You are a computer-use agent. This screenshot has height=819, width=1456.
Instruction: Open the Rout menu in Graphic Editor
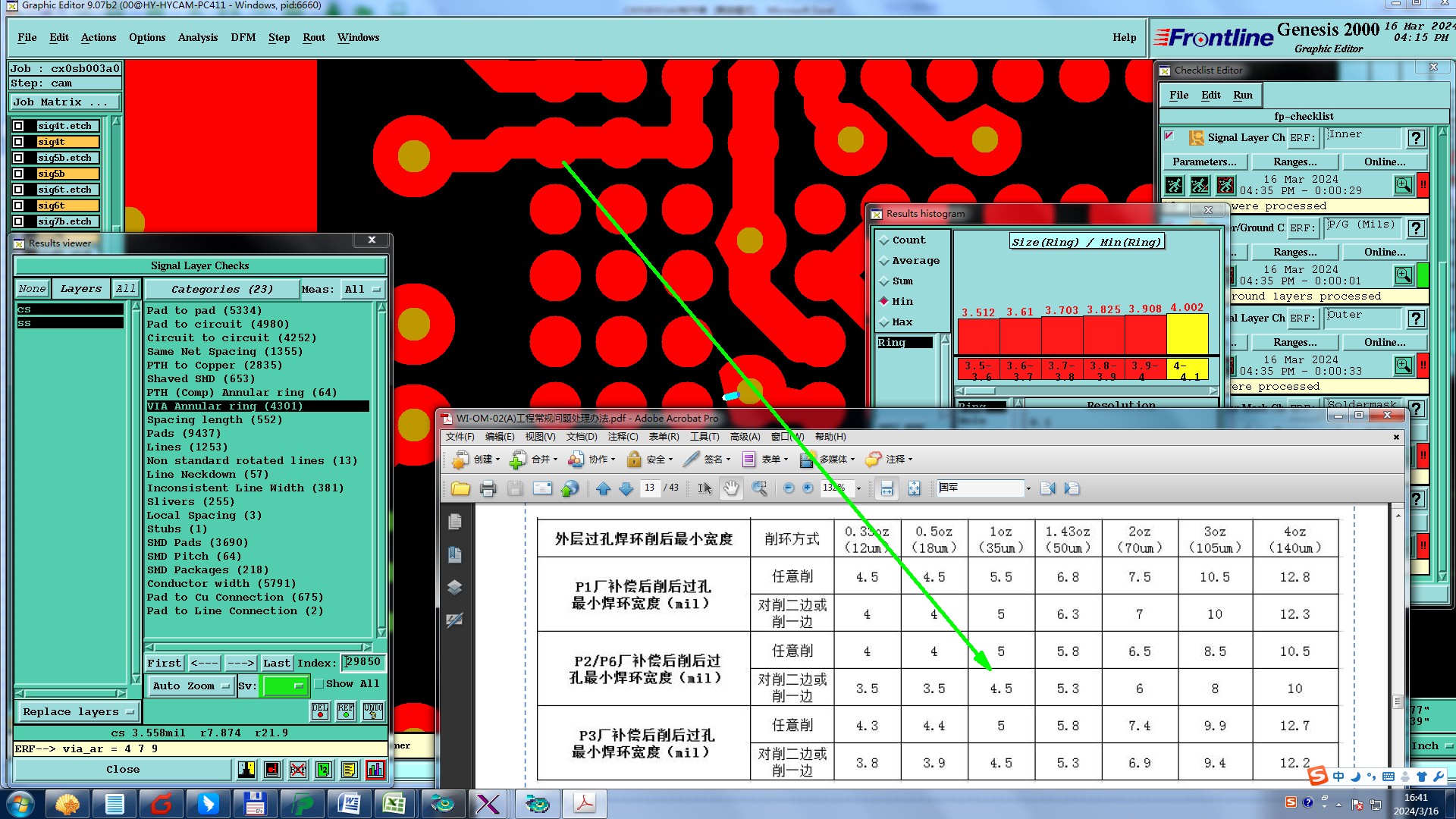tap(313, 38)
